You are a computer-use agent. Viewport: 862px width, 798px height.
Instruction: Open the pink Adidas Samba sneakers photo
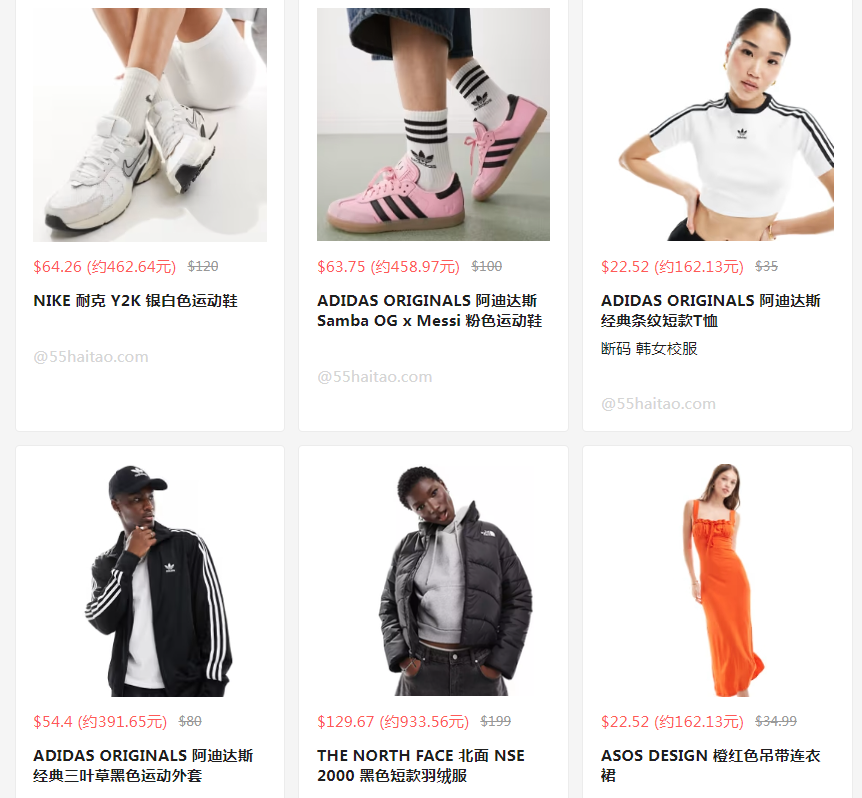[433, 124]
